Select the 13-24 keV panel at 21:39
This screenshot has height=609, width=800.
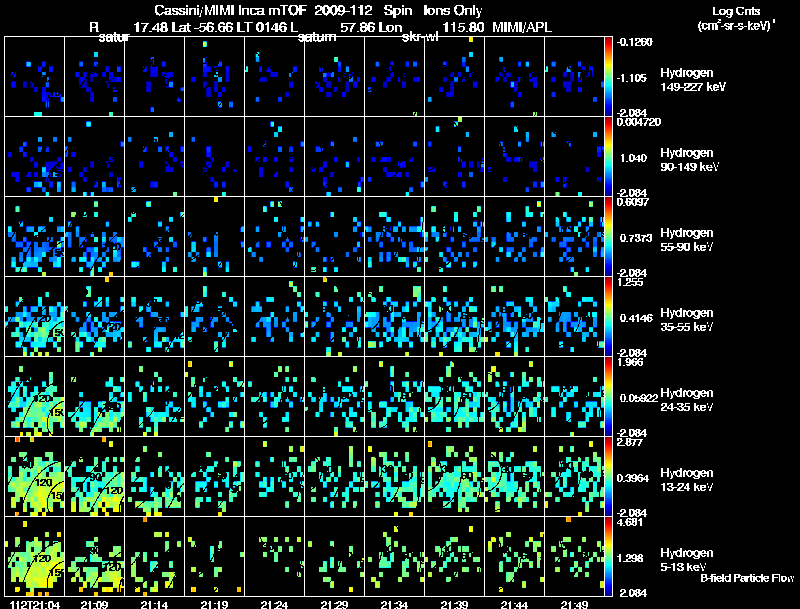[x=455, y=476]
